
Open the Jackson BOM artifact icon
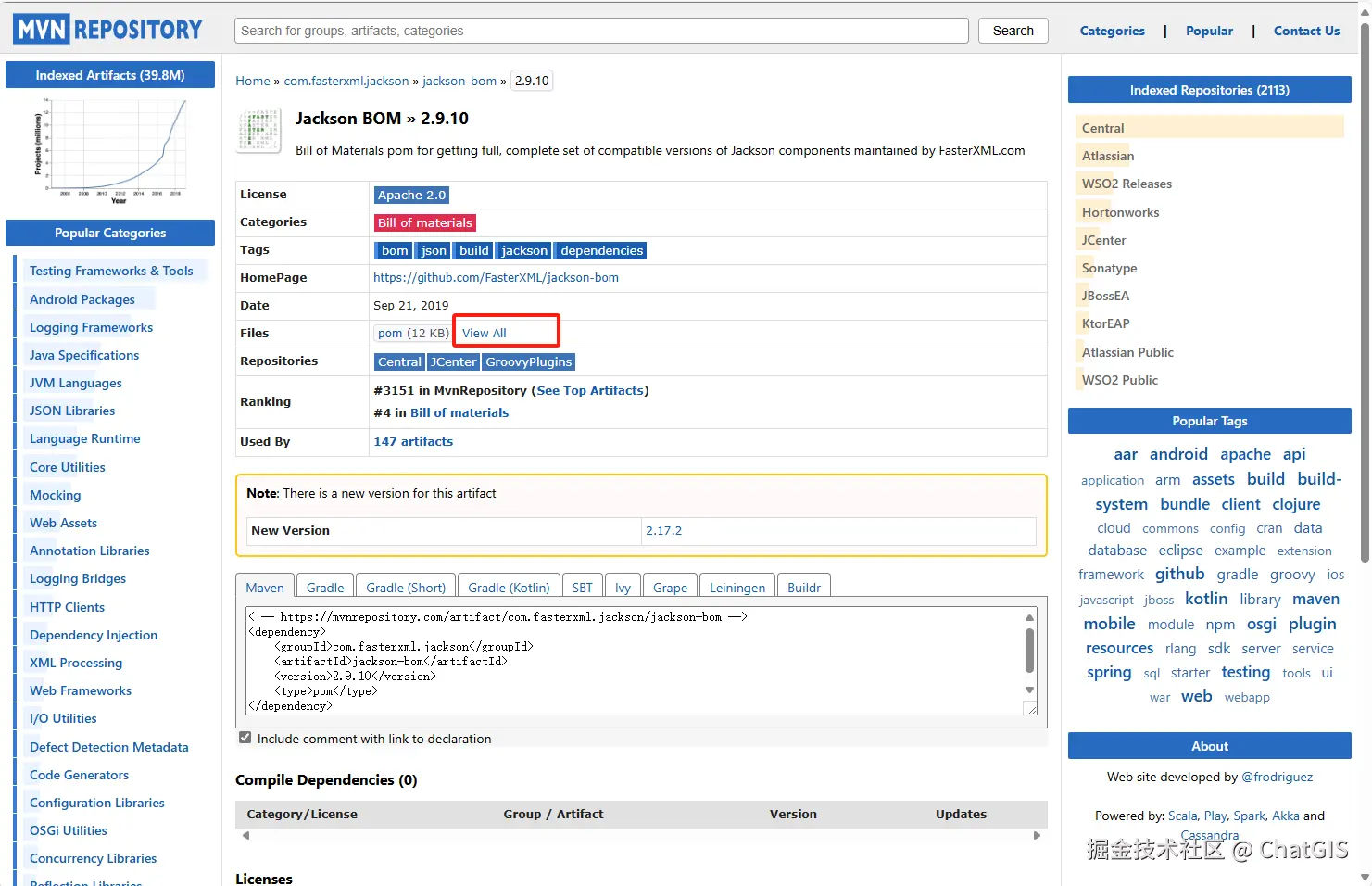[259, 131]
